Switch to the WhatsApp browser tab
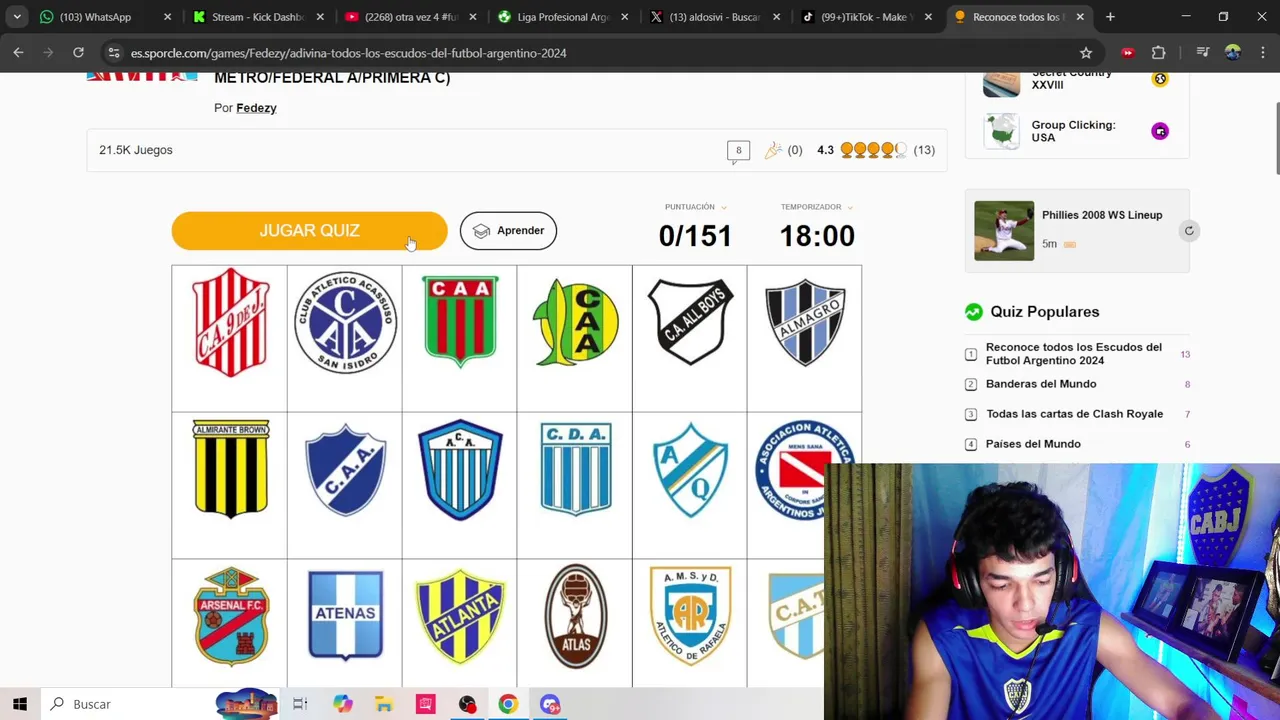 coord(105,17)
